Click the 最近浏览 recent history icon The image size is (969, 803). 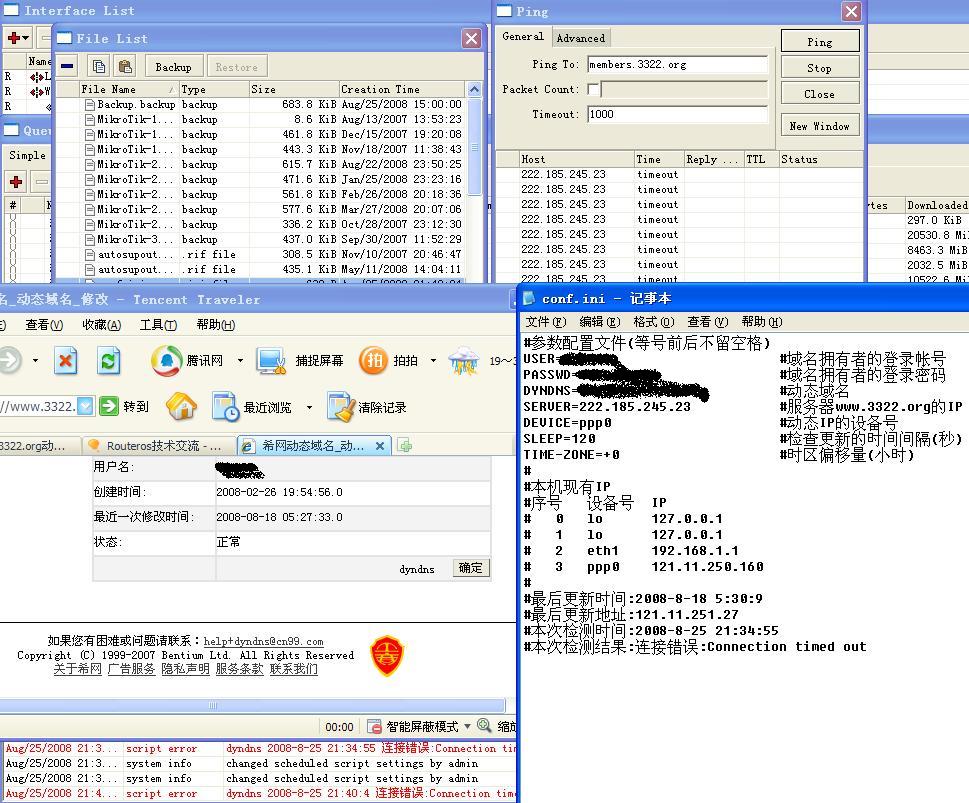(226, 407)
